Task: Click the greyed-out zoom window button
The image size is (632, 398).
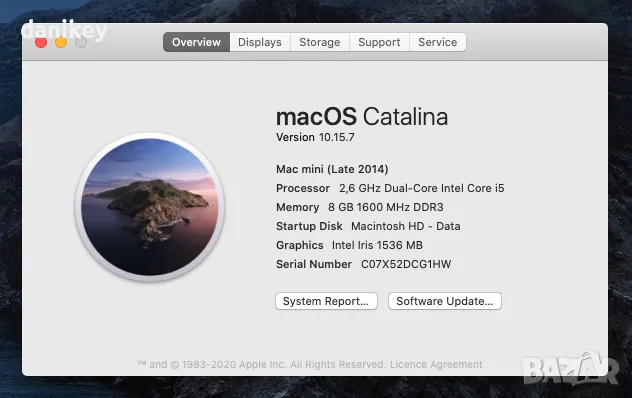Action: point(81,42)
